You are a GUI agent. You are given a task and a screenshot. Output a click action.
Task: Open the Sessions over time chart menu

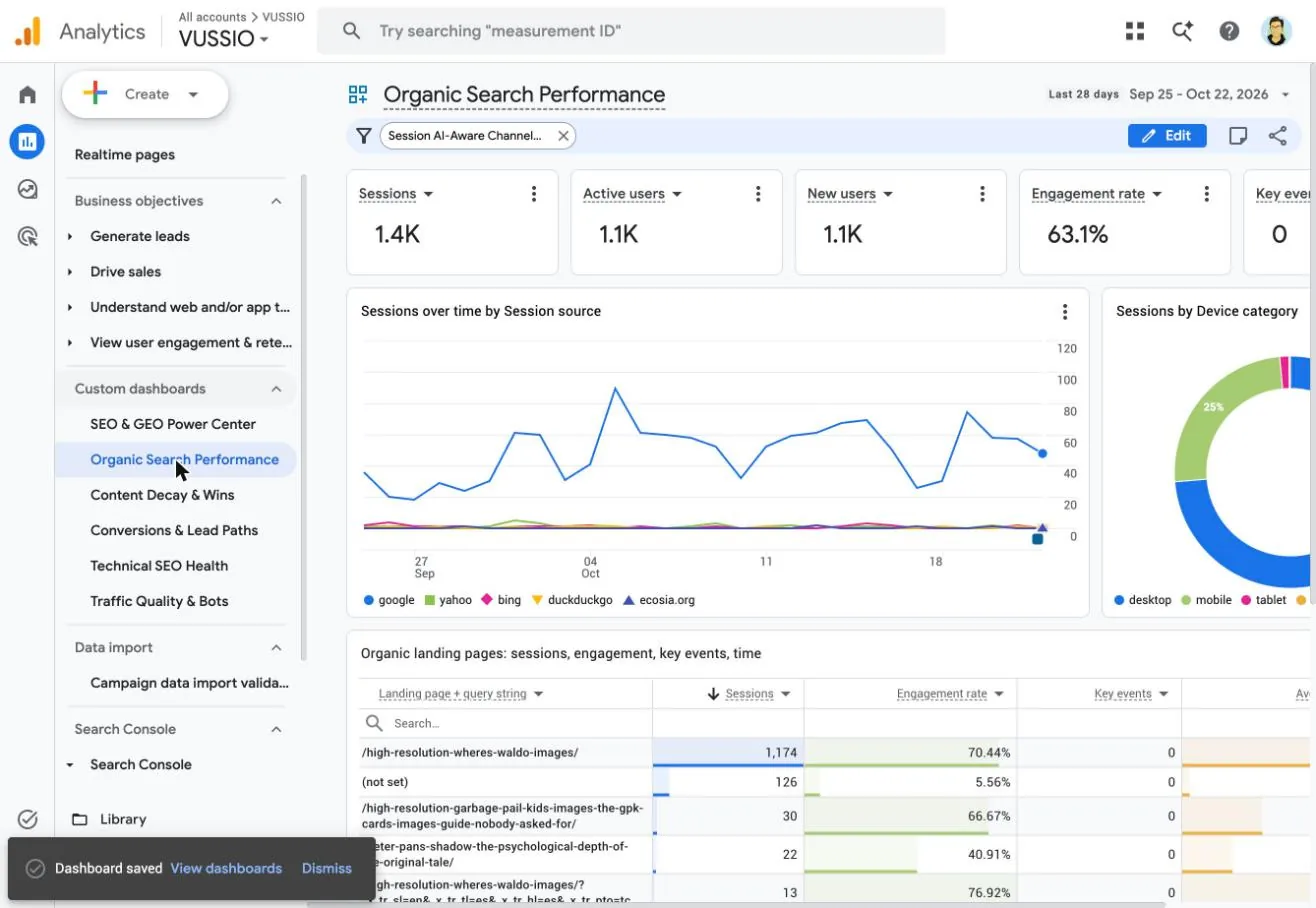[x=1065, y=312]
